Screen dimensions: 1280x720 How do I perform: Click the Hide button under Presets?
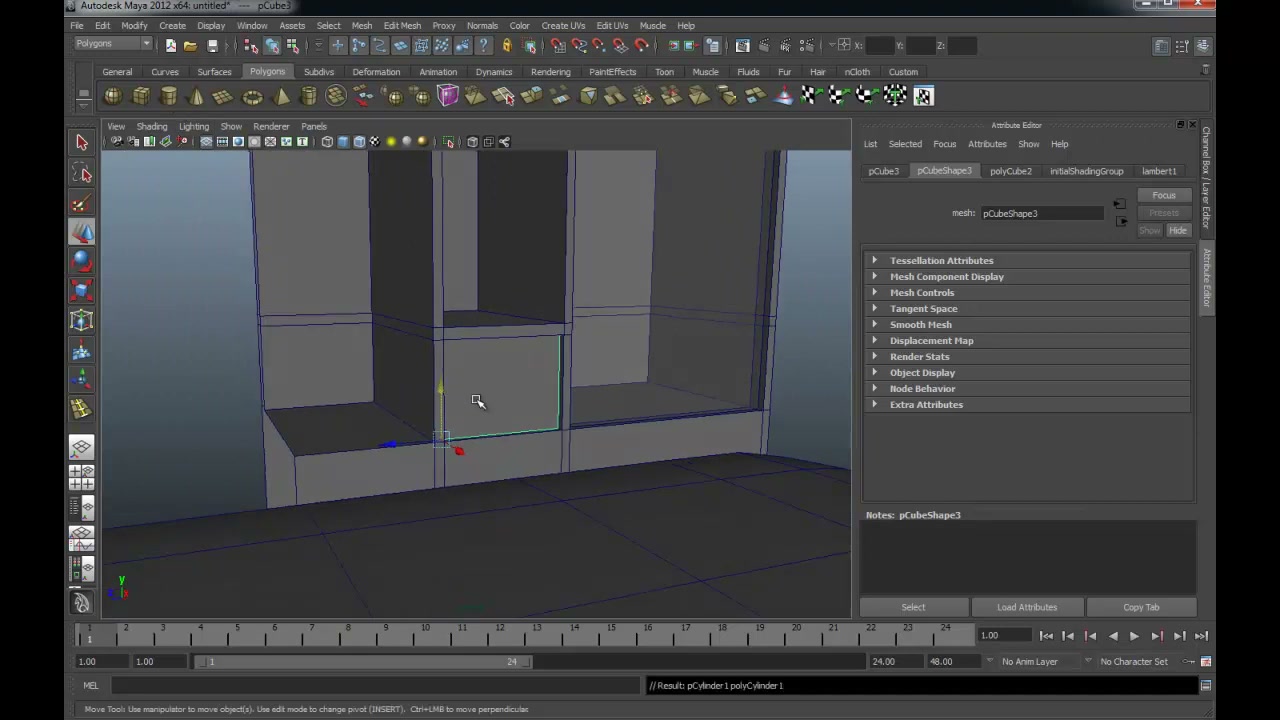(1177, 230)
